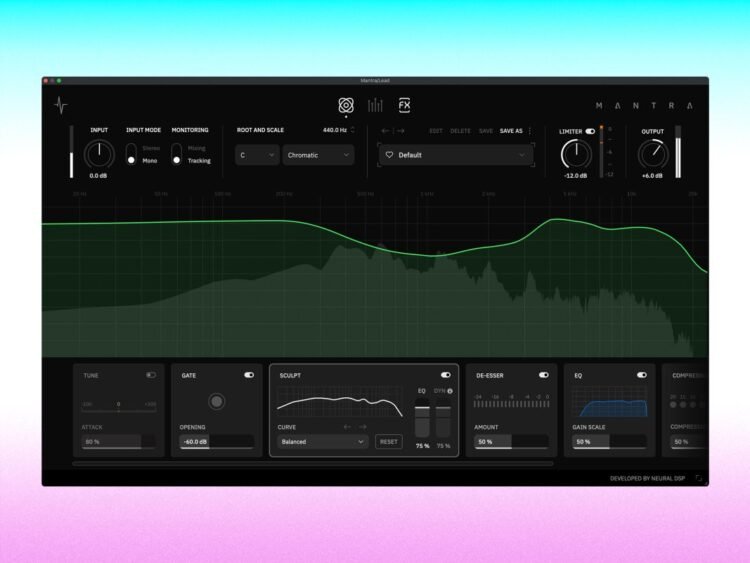Click the DYN info icon in Sculpt
This screenshot has height=563, width=750.
(450, 391)
